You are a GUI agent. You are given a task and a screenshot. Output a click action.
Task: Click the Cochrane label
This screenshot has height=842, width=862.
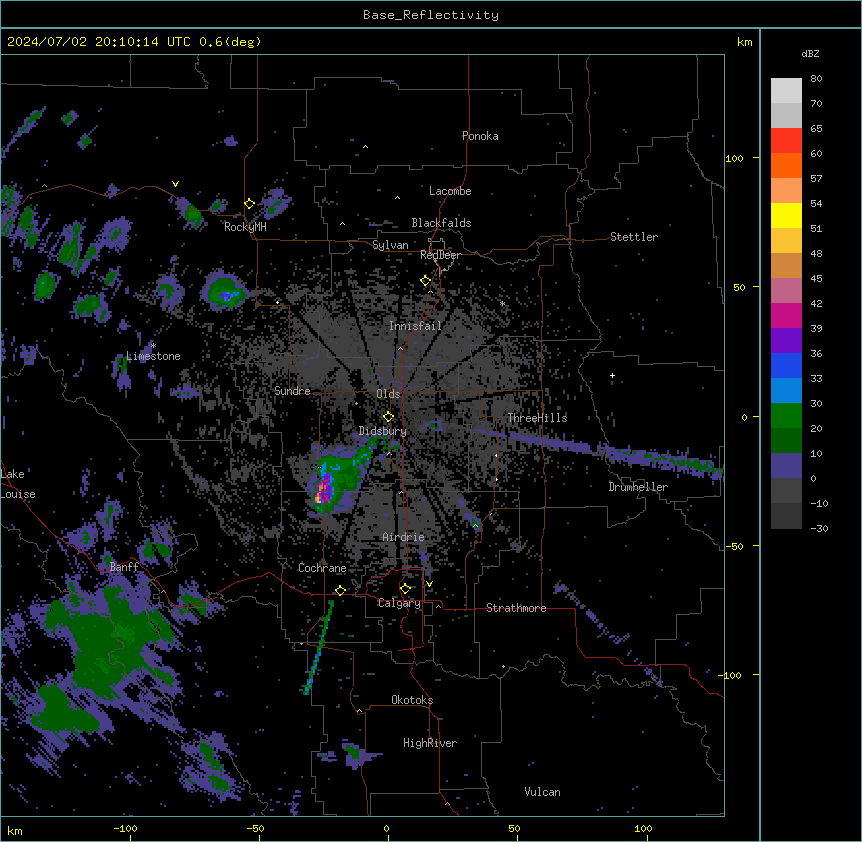pyautogui.click(x=322, y=568)
